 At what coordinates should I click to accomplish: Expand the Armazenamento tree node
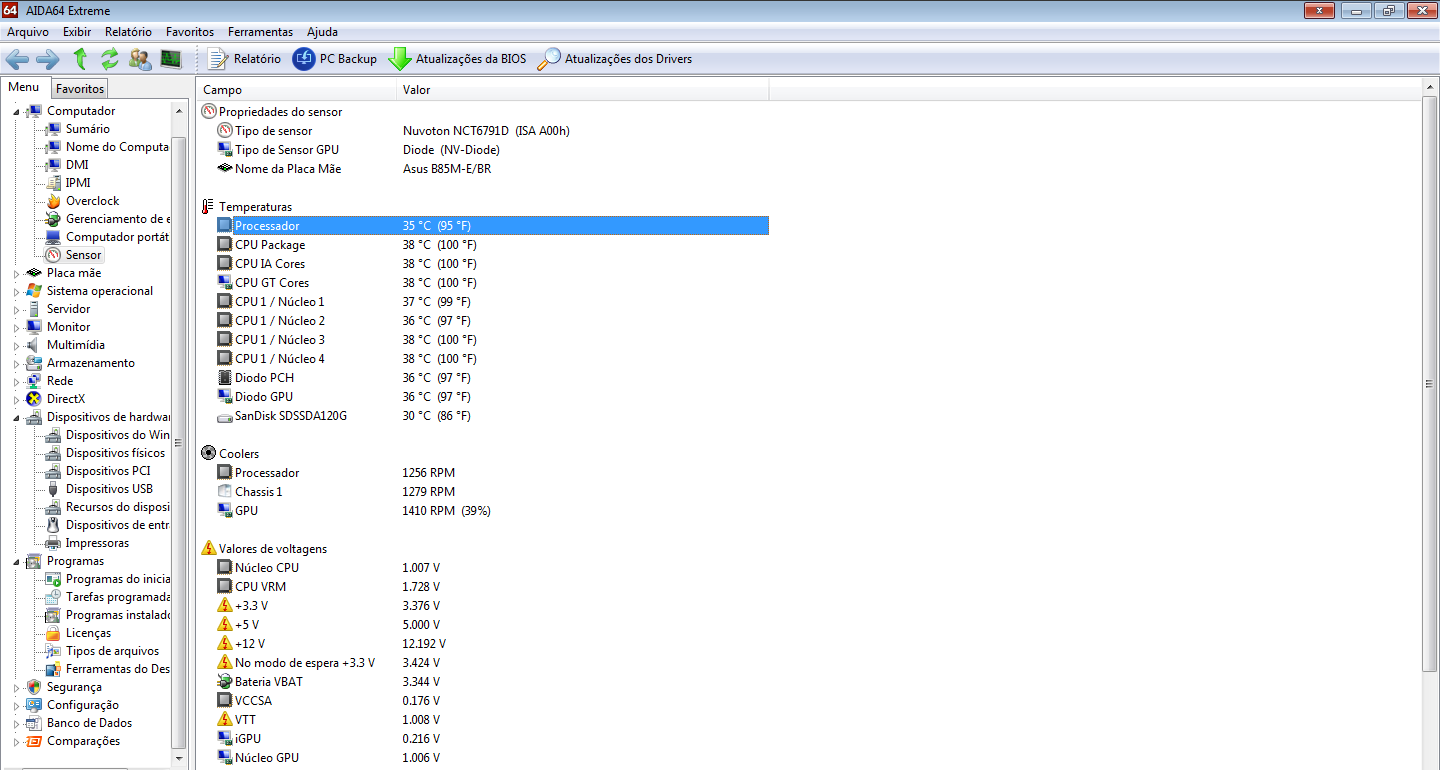click(x=16, y=363)
